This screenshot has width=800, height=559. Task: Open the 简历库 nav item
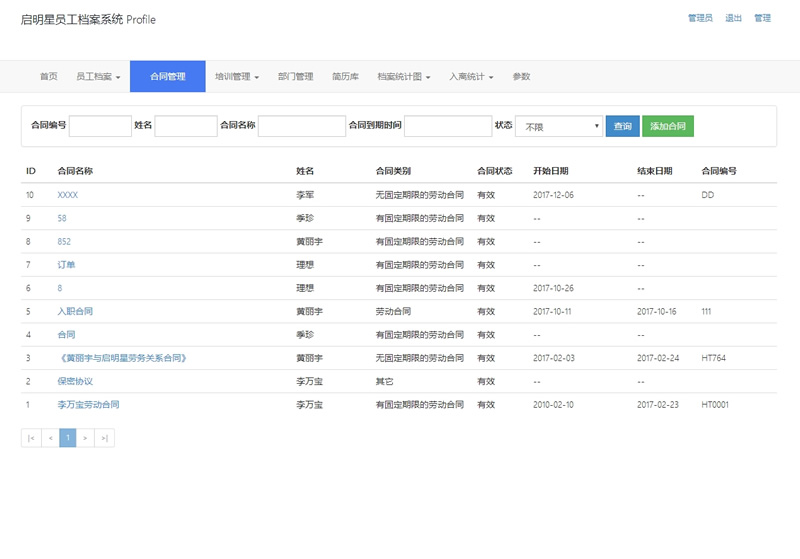[345, 77]
